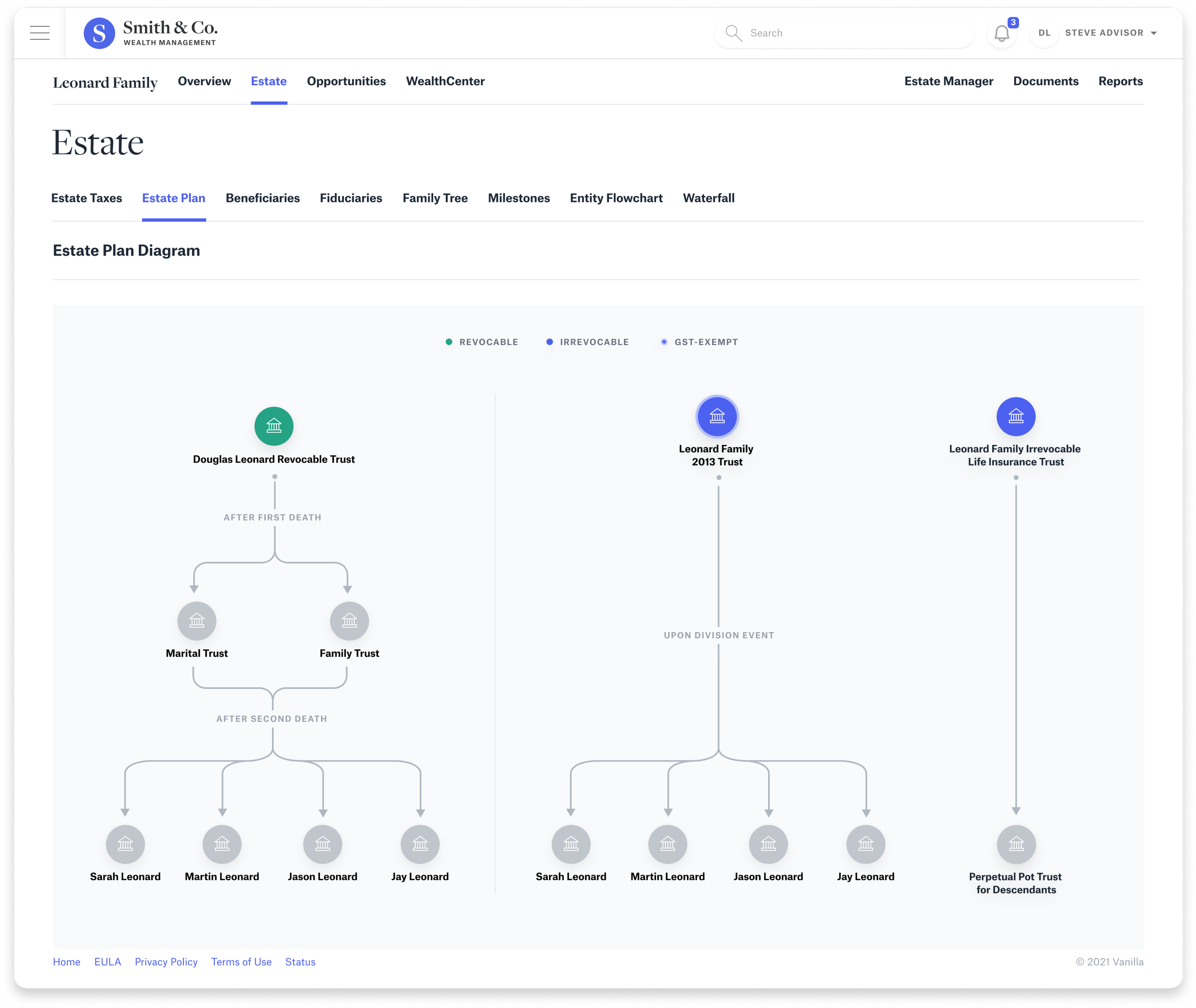Viewport: 1196px width, 1008px height.
Task: Expand the DL client avatar menu
Action: point(1044,33)
